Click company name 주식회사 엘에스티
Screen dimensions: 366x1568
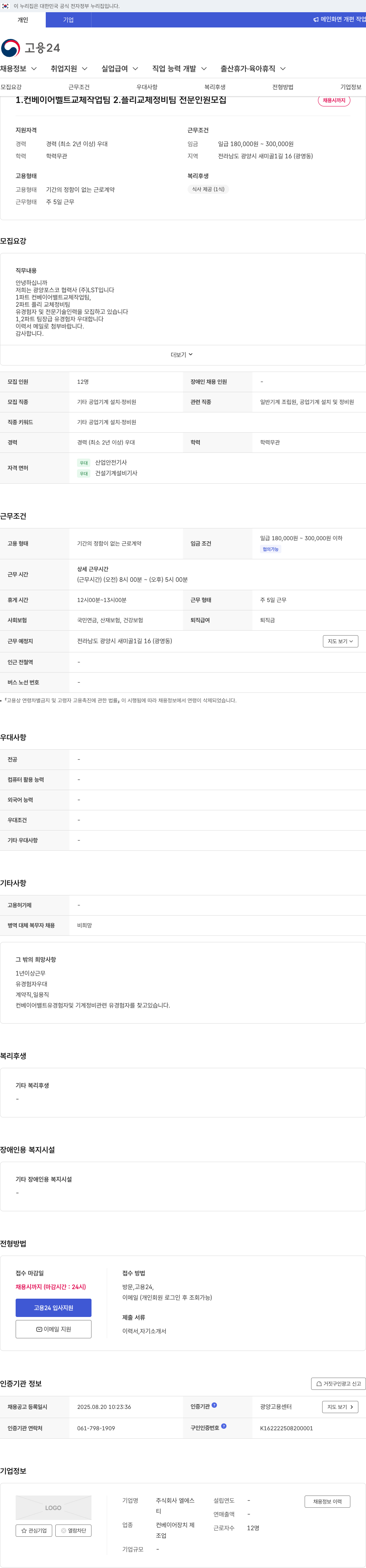coord(175,1505)
